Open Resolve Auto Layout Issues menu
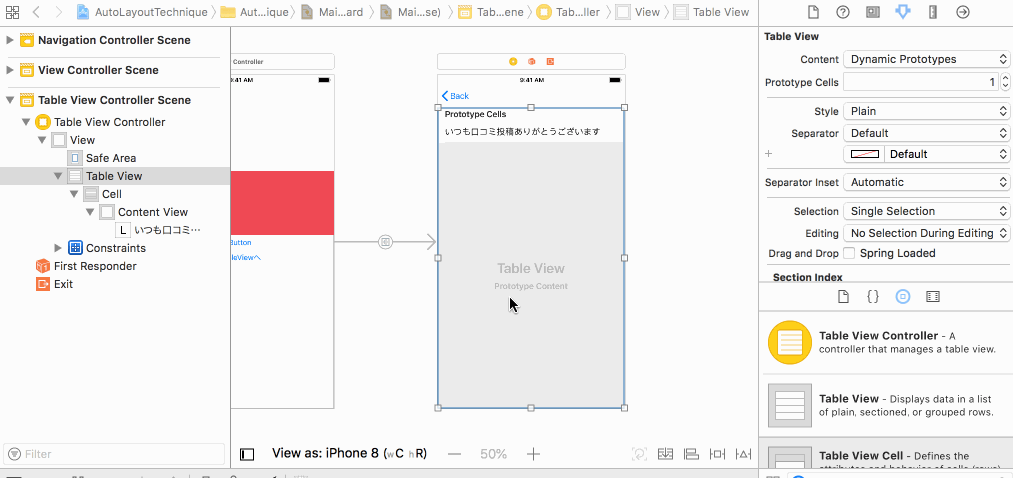The height and width of the screenshot is (478, 1013). point(743,454)
